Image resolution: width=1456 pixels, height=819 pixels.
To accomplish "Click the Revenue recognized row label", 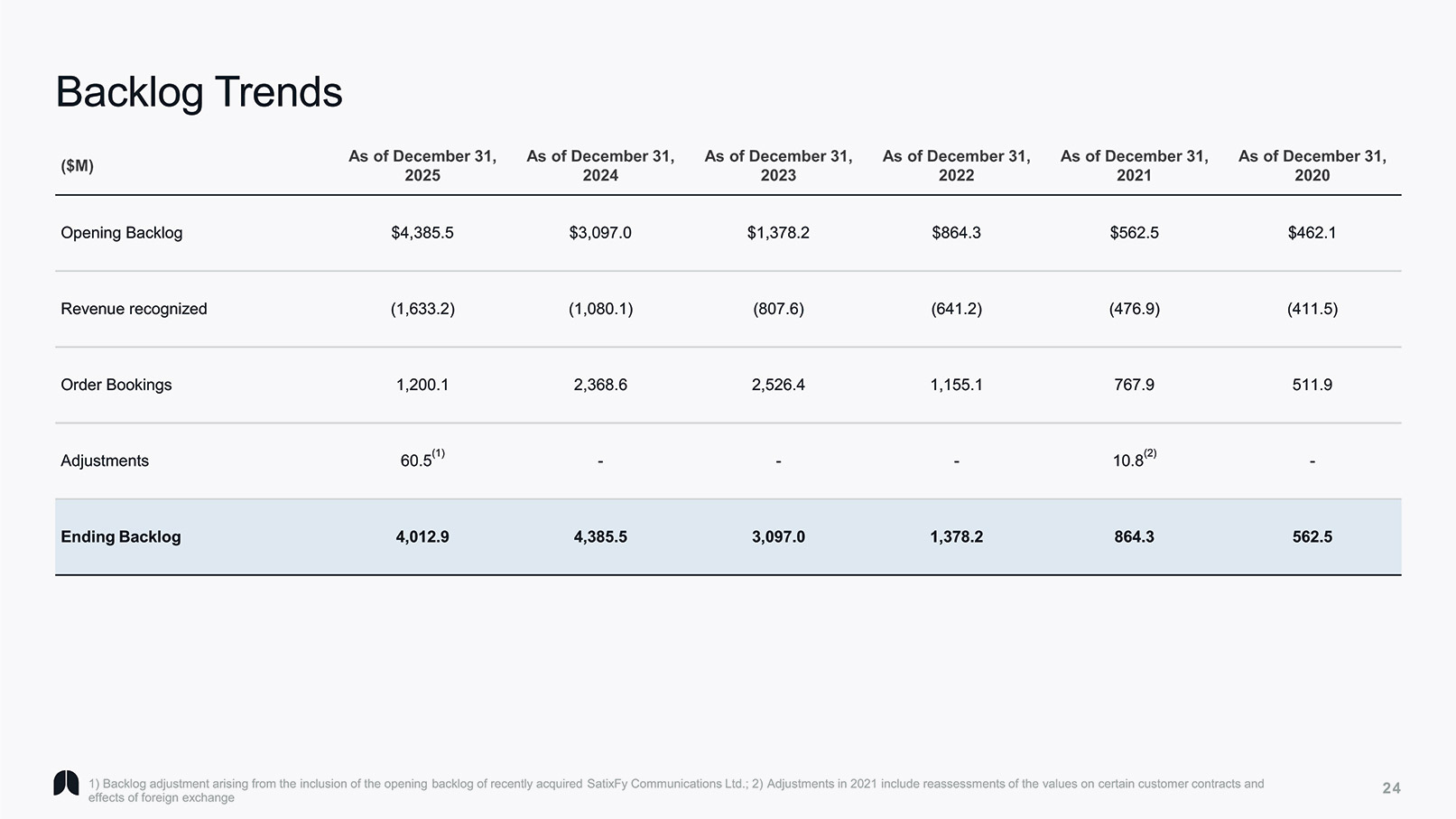I will (134, 309).
